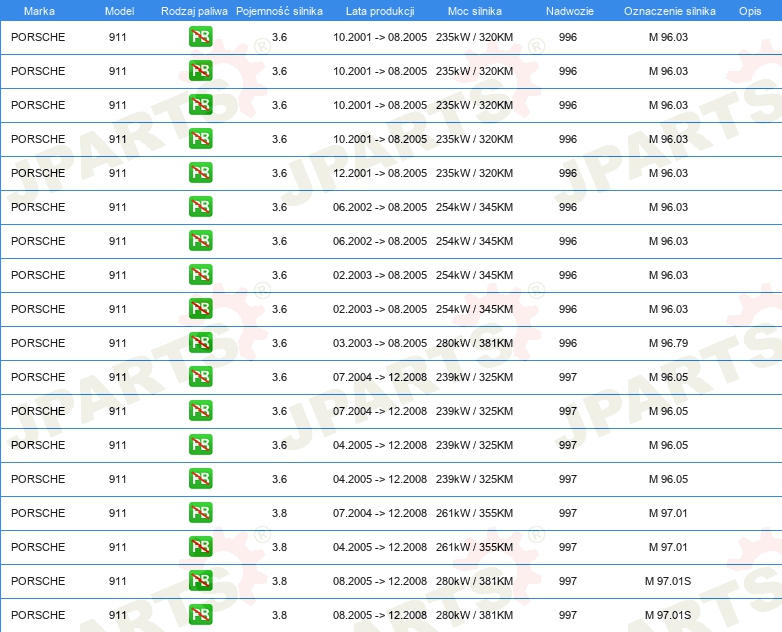Click fuel icon in first 07.2004 M 96.05 row
The width and height of the screenshot is (782, 632).
200,377
